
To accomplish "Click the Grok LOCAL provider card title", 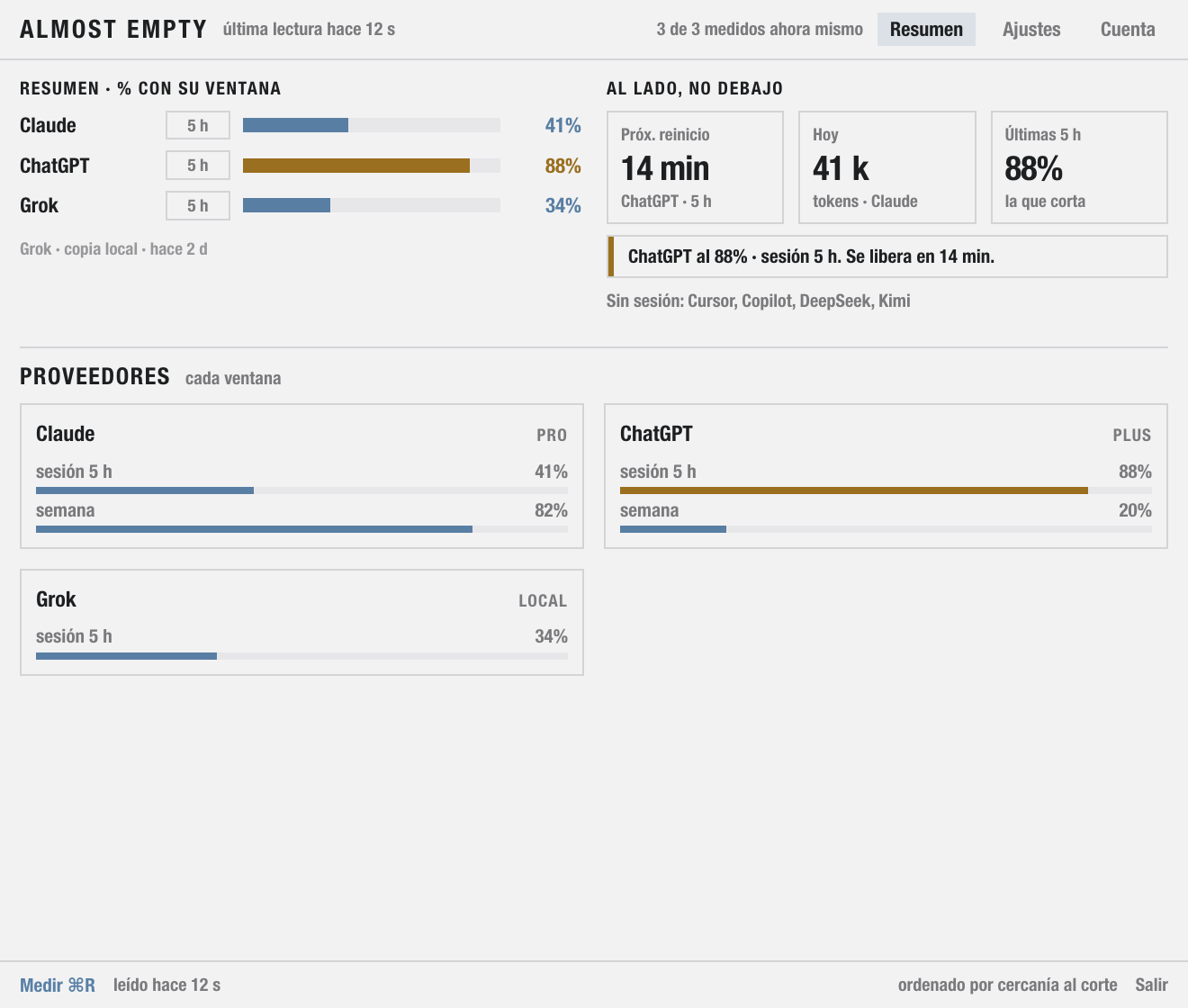I will (x=56, y=599).
